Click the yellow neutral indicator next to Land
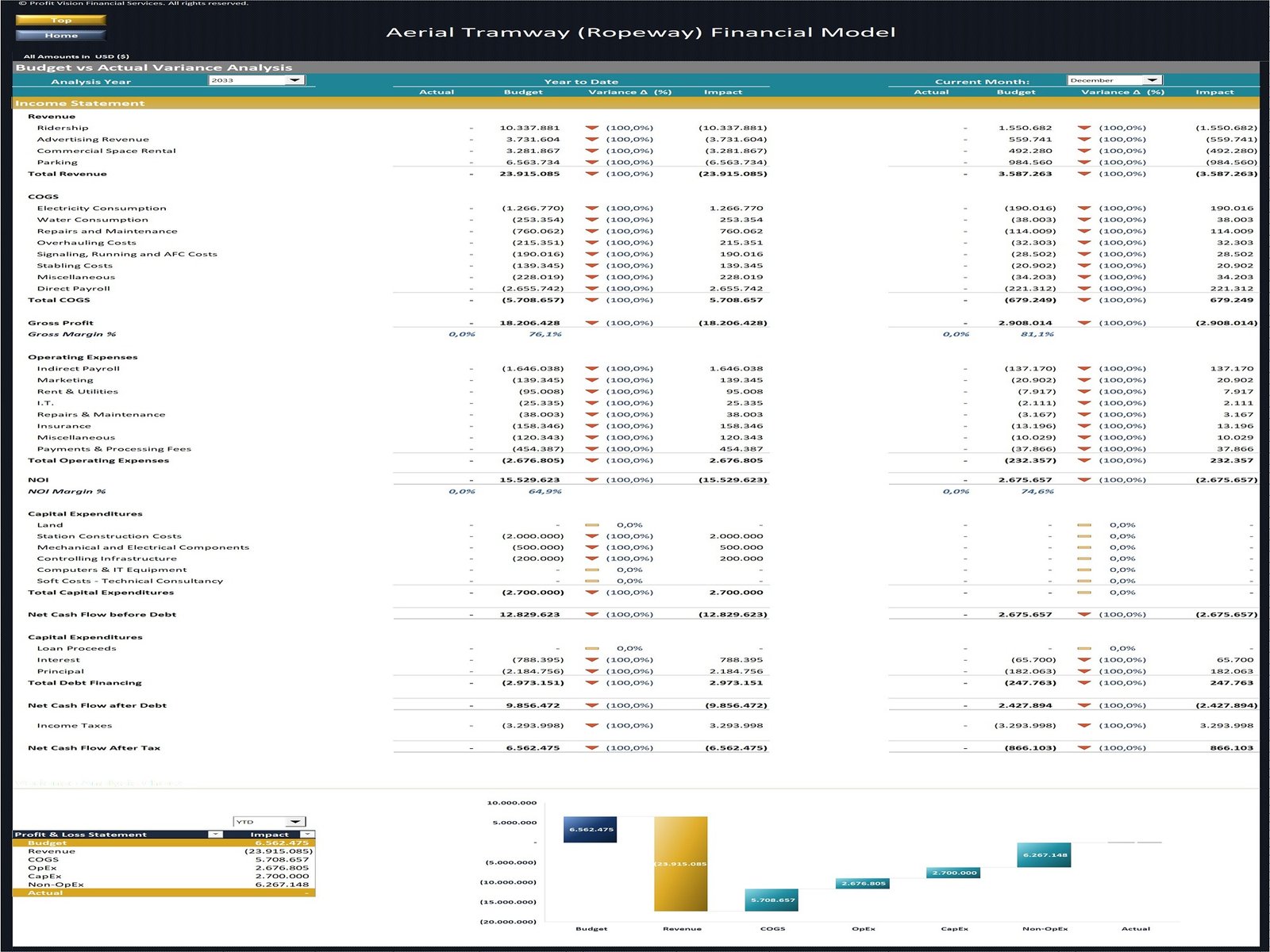This screenshot has width=1270, height=952. pyautogui.click(x=591, y=524)
